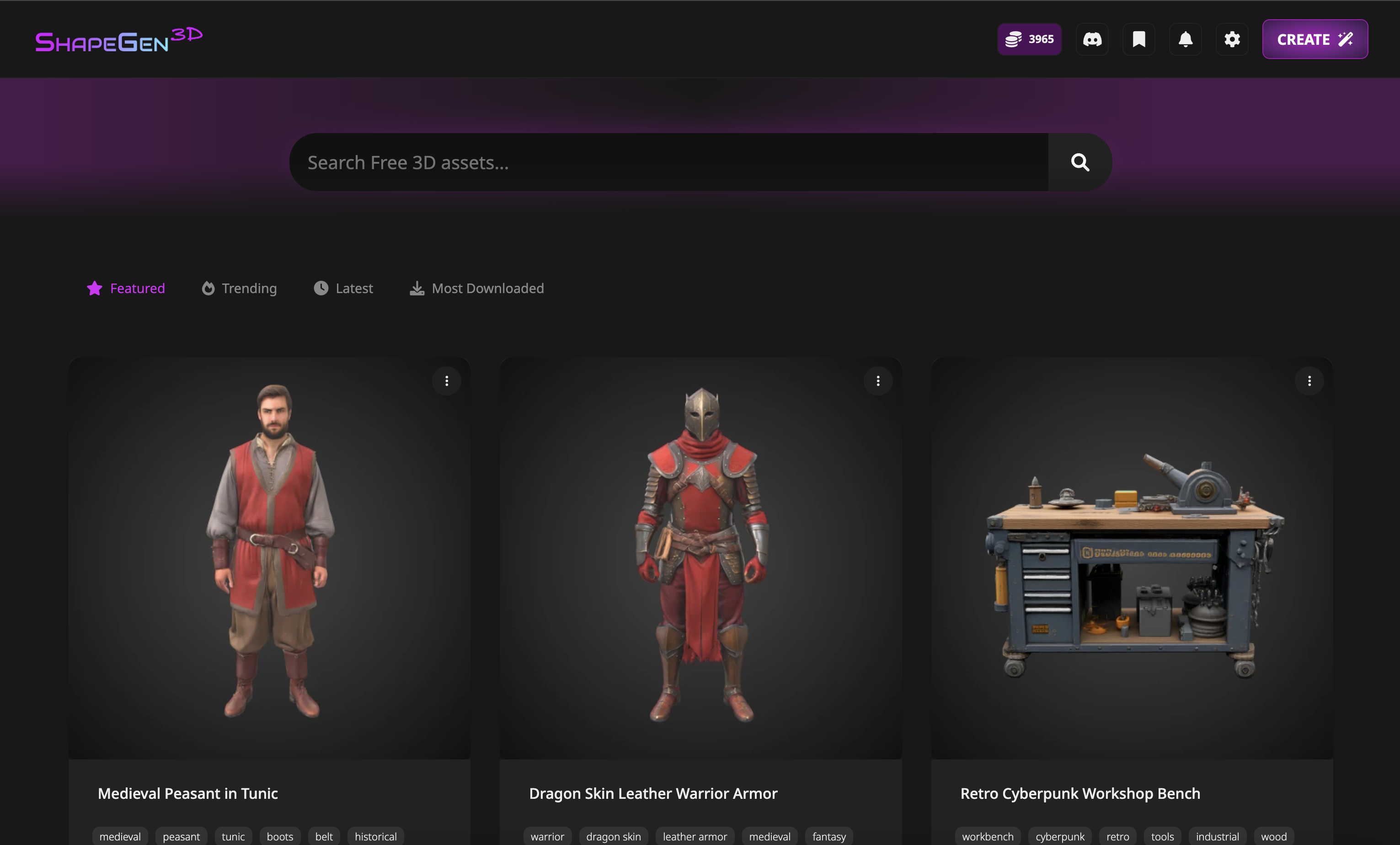Click the ShapeGen 3D logo
Screen dimensions: 1400x845
coord(119,40)
